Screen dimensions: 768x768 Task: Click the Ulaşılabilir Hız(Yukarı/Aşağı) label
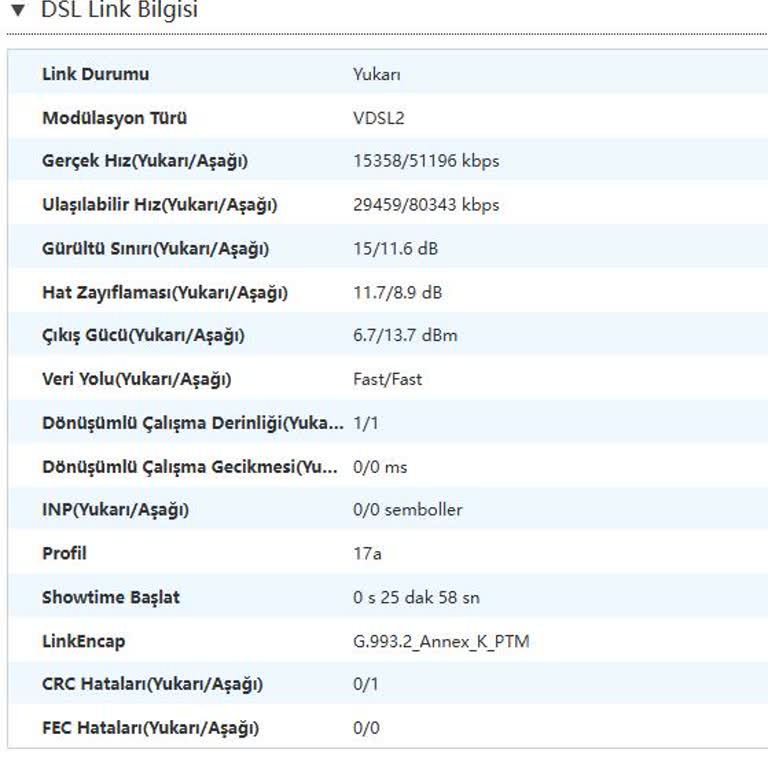coord(160,205)
